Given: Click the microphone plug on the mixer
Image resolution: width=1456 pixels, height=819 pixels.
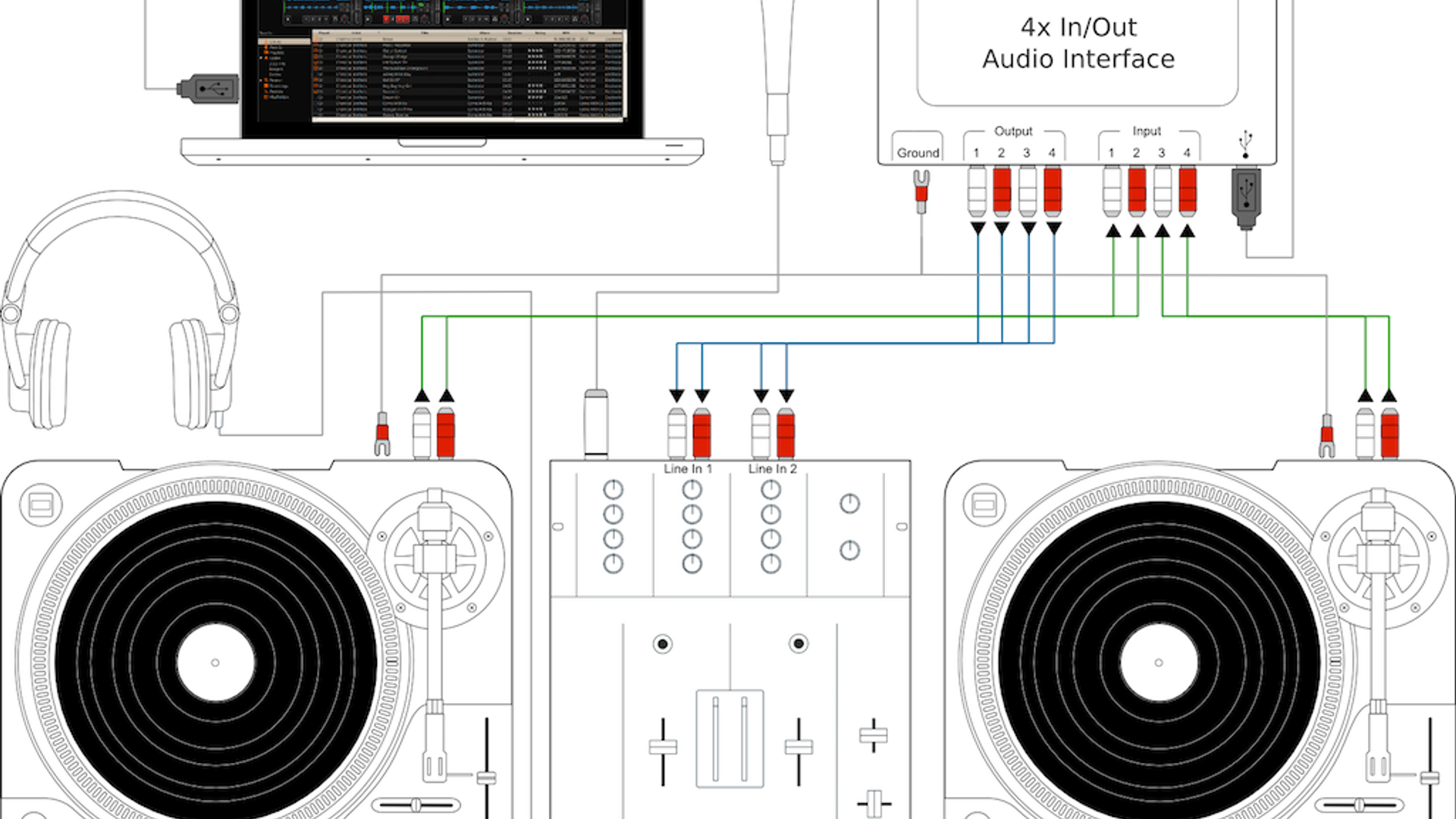Looking at the screenshot, I should pos(596,423).
